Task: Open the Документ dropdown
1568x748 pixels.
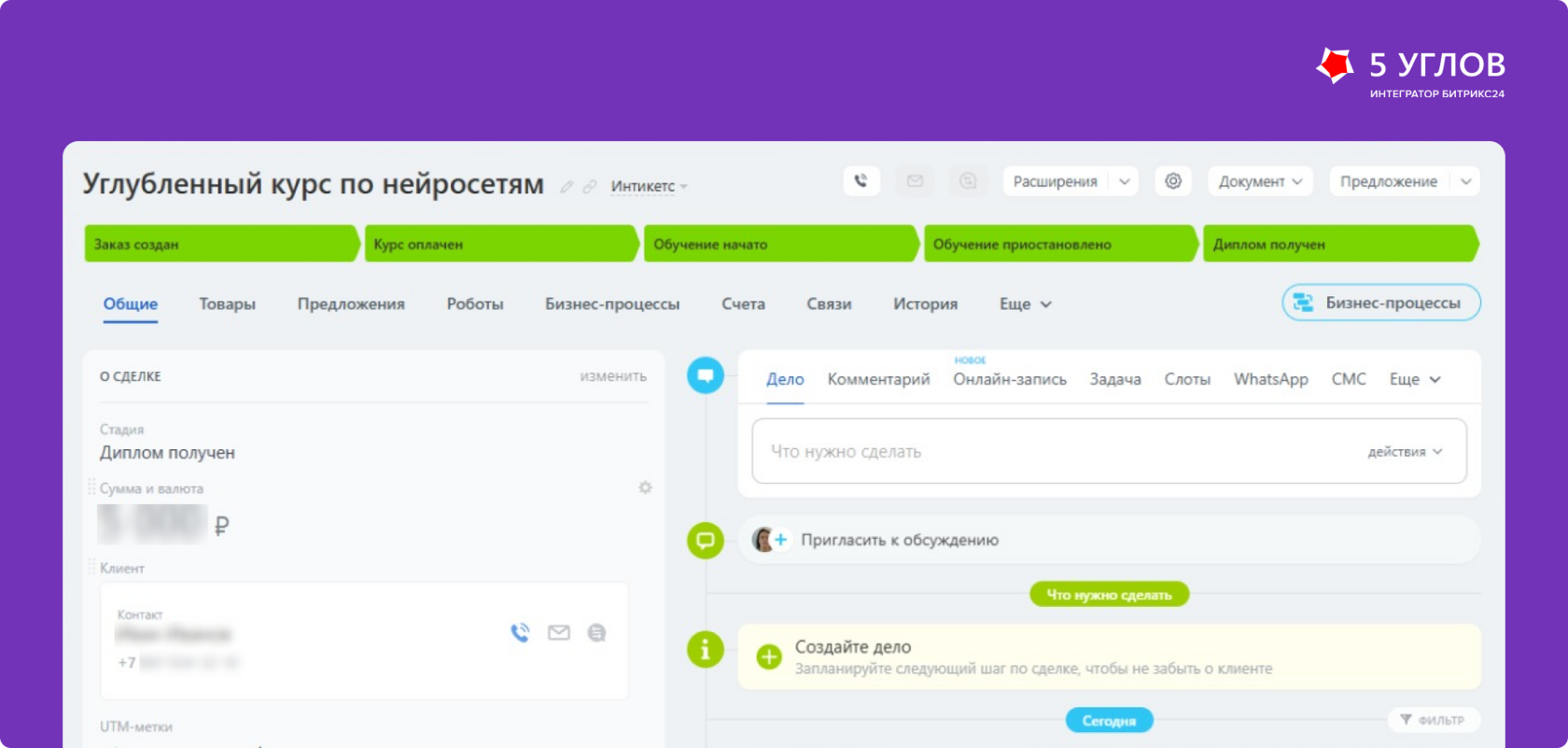Action: click(1260, 181)
